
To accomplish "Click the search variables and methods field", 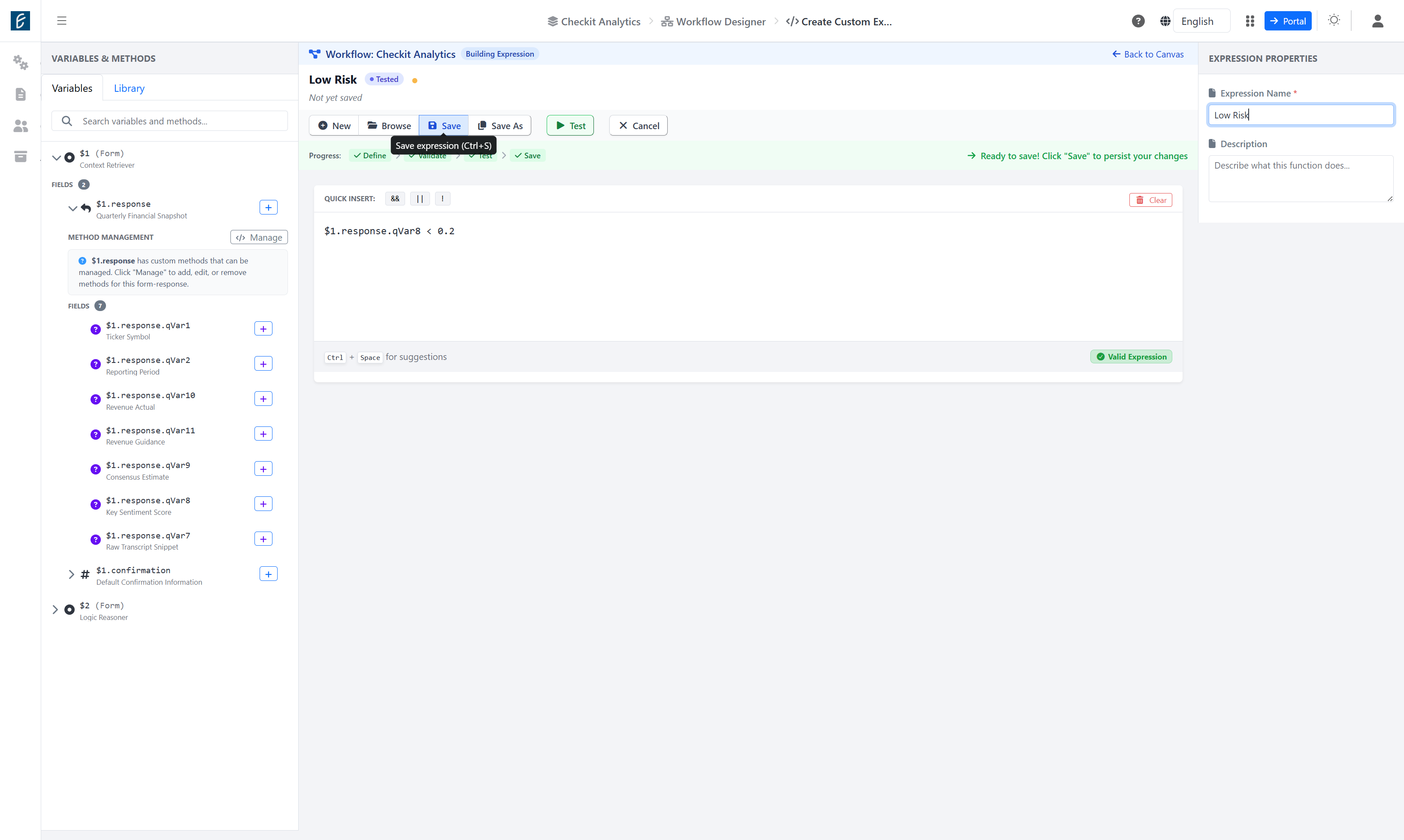I will coord(170,121).
